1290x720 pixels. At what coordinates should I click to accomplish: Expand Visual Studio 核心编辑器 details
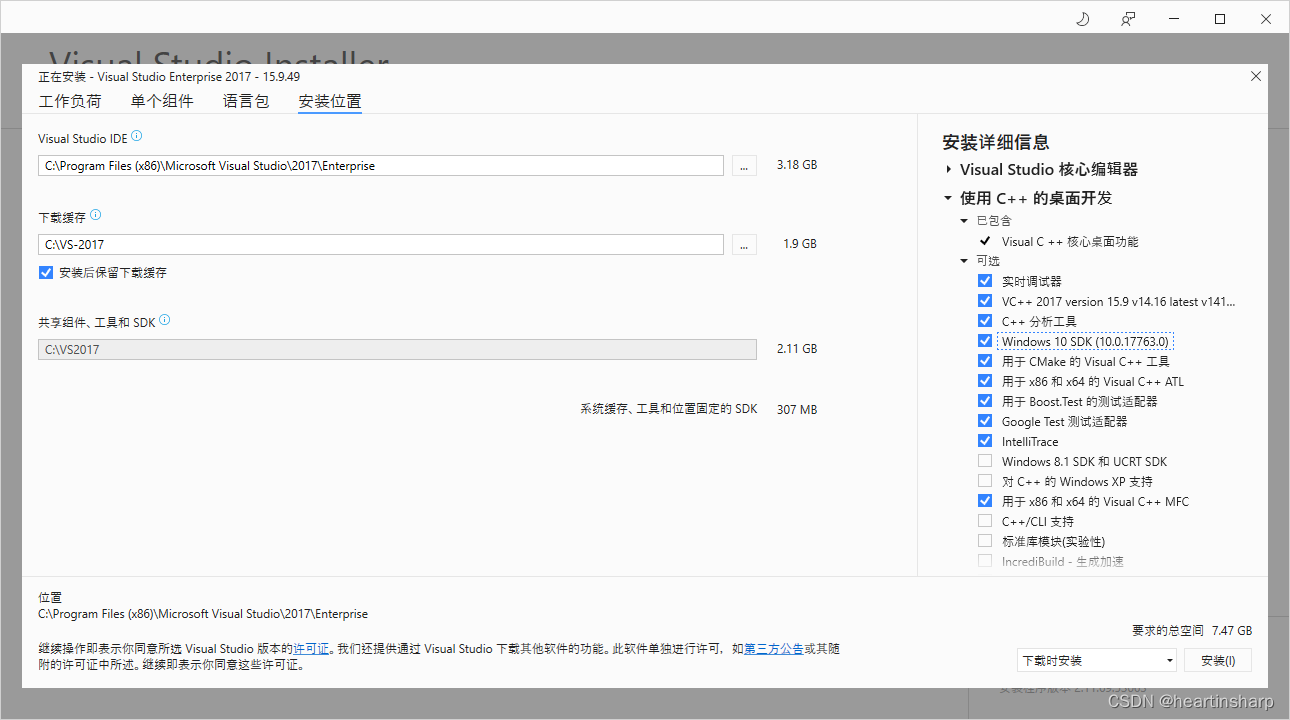(x=949, y=169)
